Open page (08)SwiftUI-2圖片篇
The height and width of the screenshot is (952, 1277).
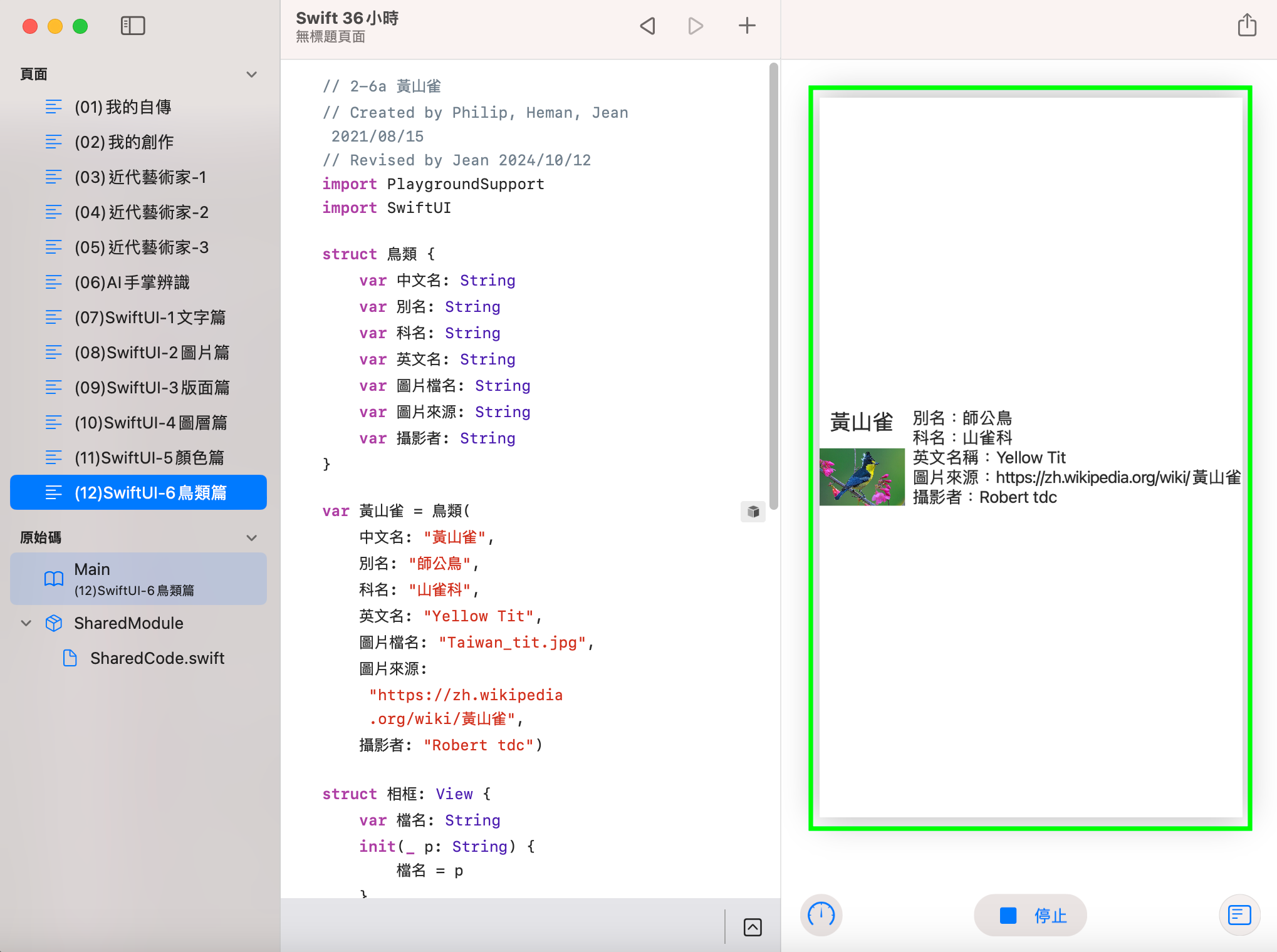(152, 353)
